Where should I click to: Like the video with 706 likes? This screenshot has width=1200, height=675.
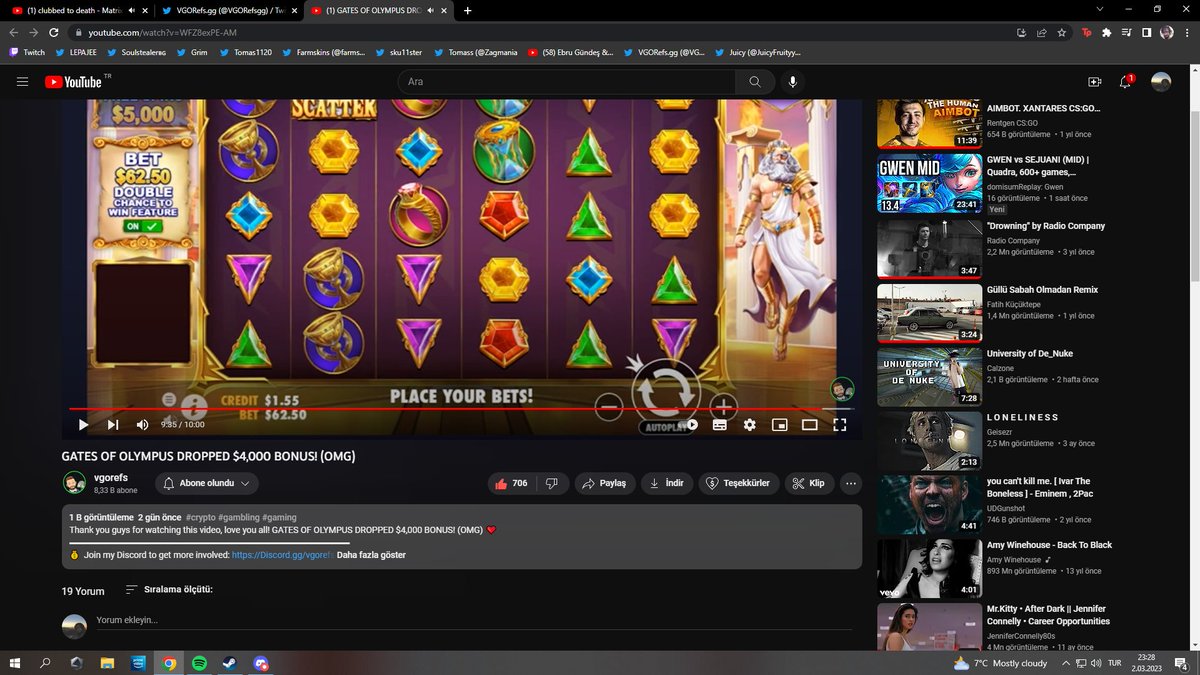pos(512,483)
